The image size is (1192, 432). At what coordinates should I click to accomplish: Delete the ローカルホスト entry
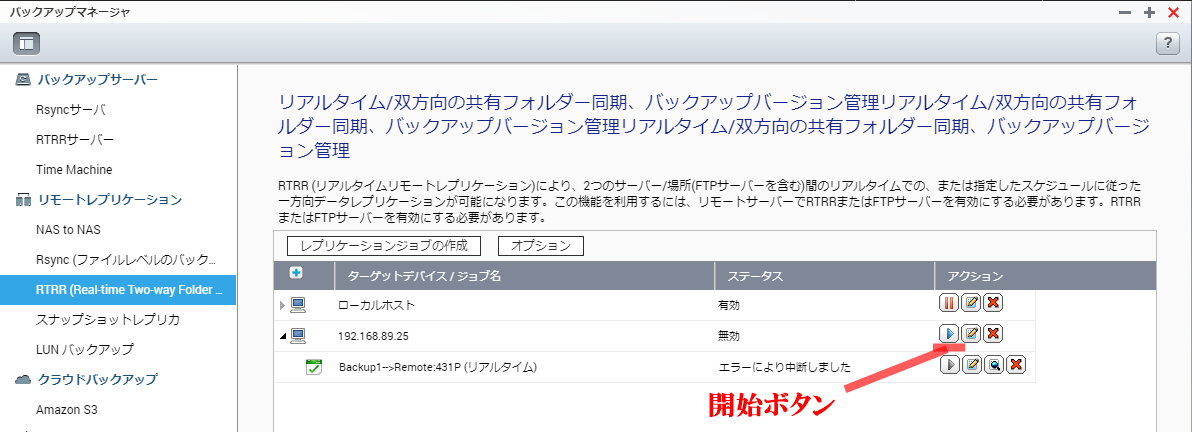pos(993,303)
